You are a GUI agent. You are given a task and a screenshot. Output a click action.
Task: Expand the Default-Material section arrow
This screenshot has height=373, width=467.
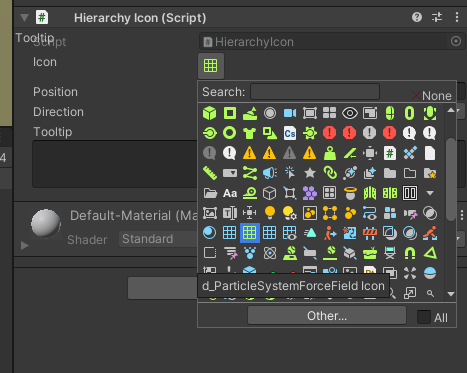tap(24, 246)
